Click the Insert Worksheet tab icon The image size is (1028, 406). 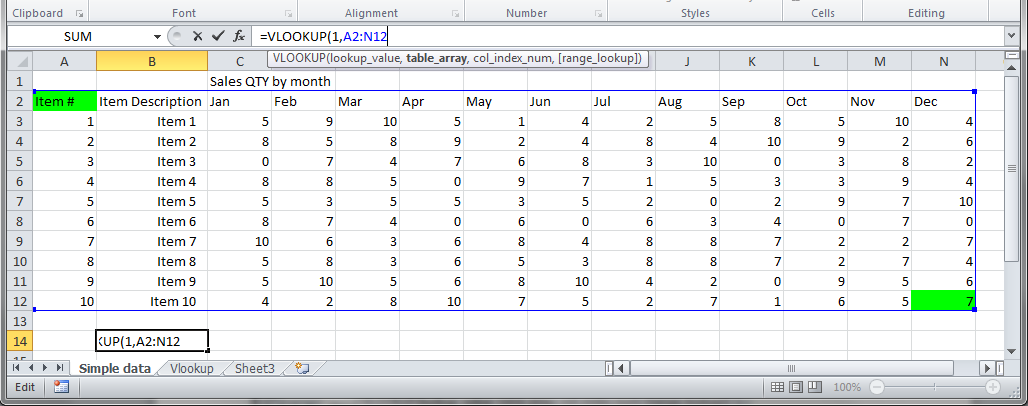(x=302, y=368)
